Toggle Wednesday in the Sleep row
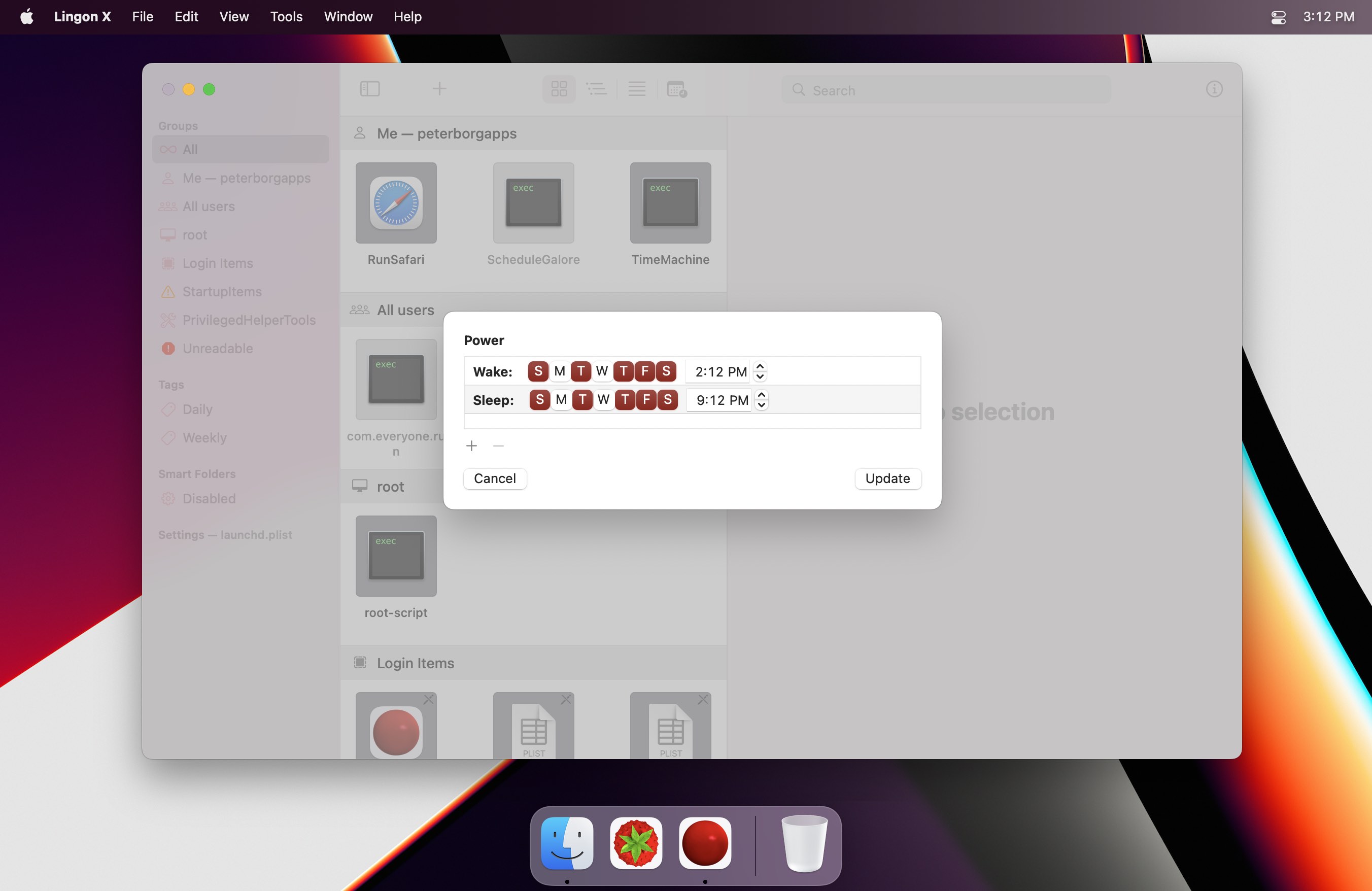 coord(604,399)
